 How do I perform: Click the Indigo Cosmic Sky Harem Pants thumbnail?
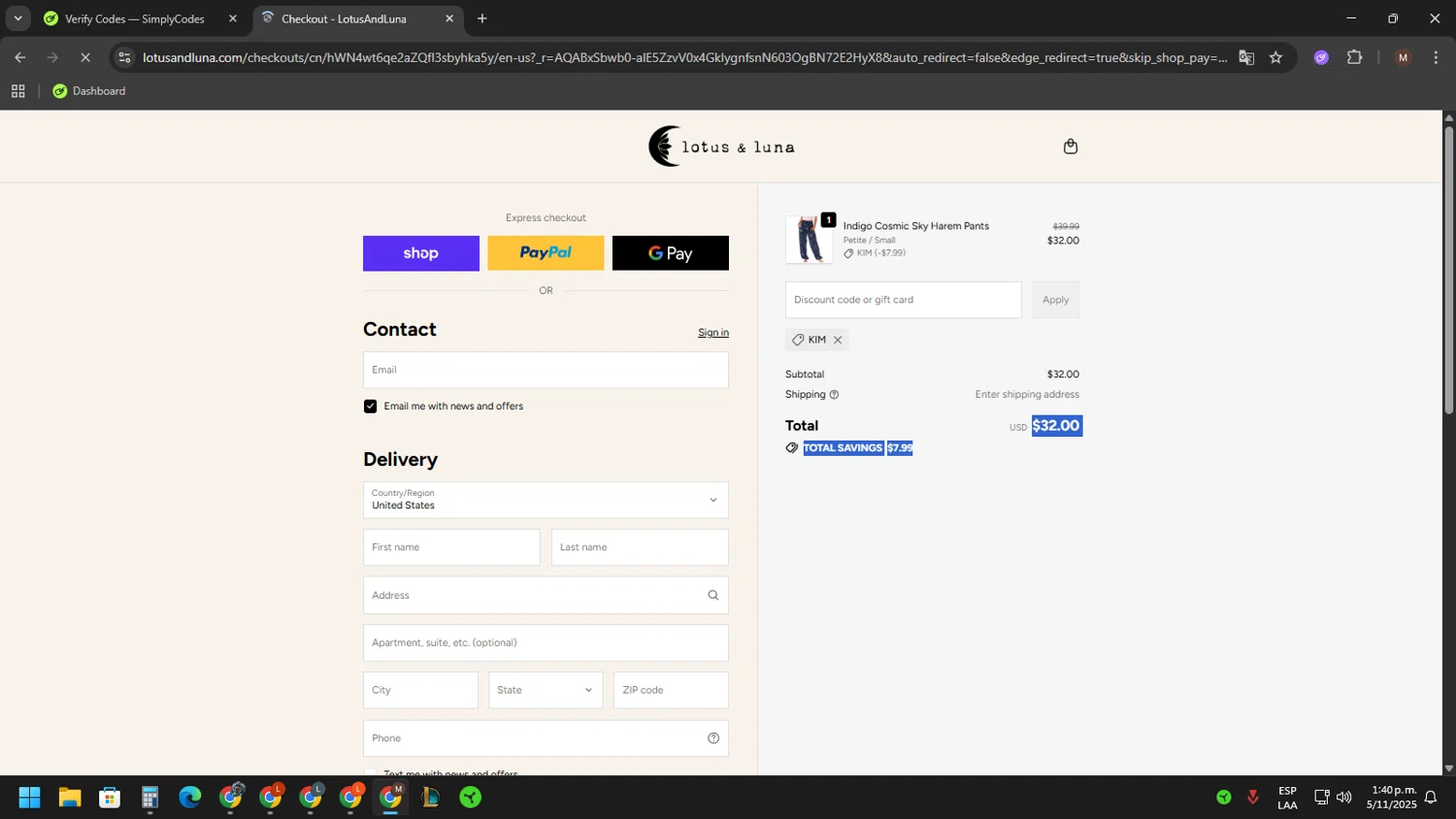(x=809, y=240)
